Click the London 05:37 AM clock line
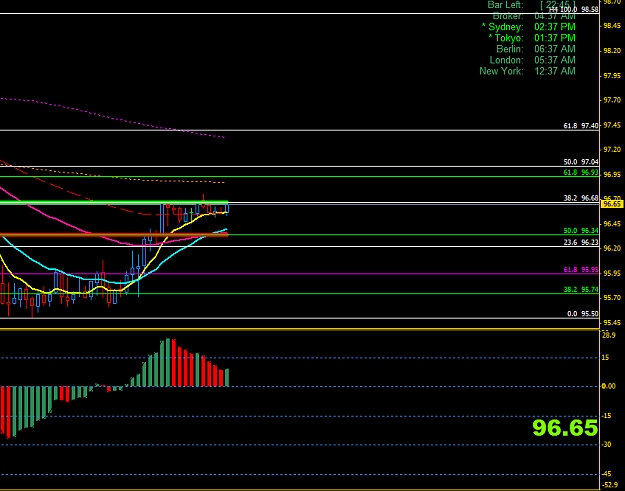625x491 pixels. coord(533,60)
